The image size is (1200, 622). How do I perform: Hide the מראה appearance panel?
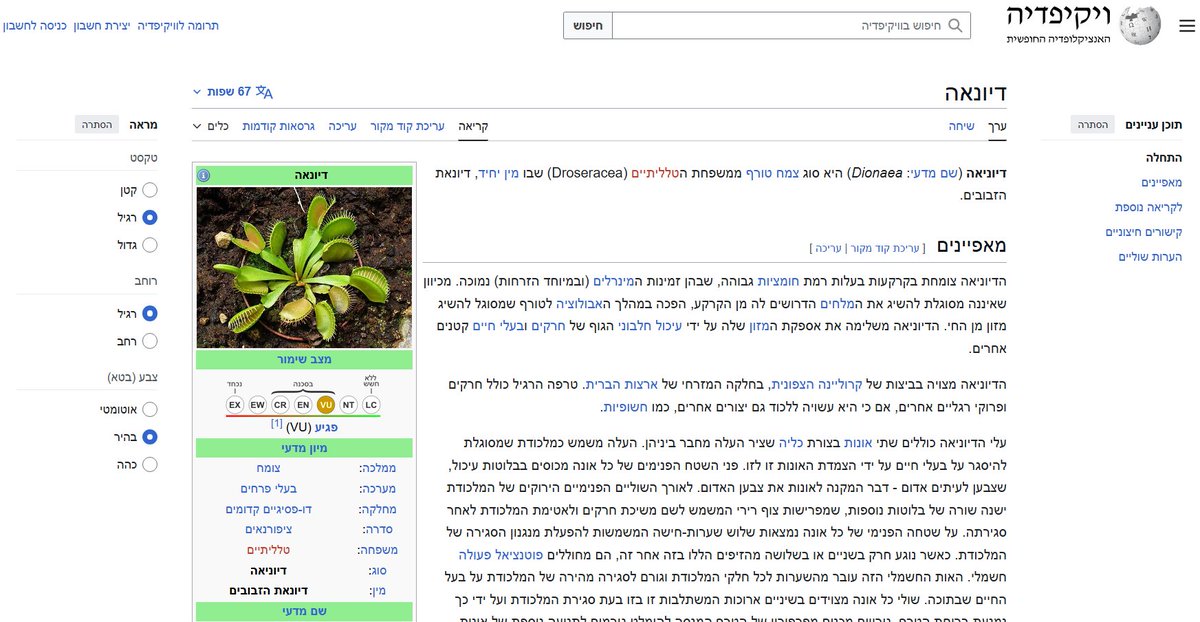click(x=97, y=125)
